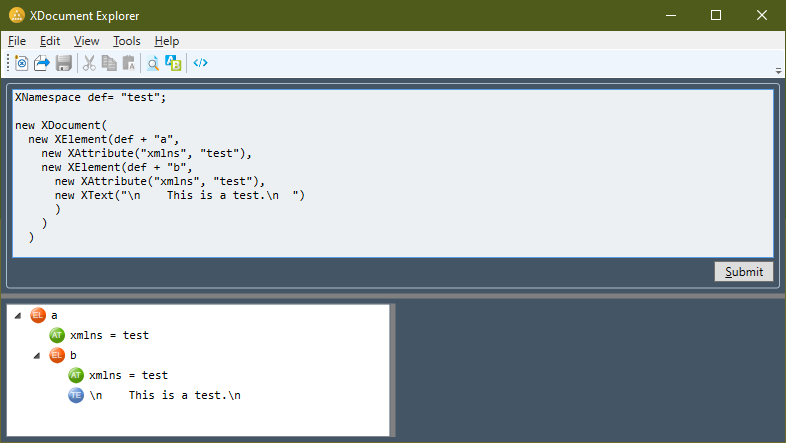Open the File menu
786x443 pixels.
point(17,41)
